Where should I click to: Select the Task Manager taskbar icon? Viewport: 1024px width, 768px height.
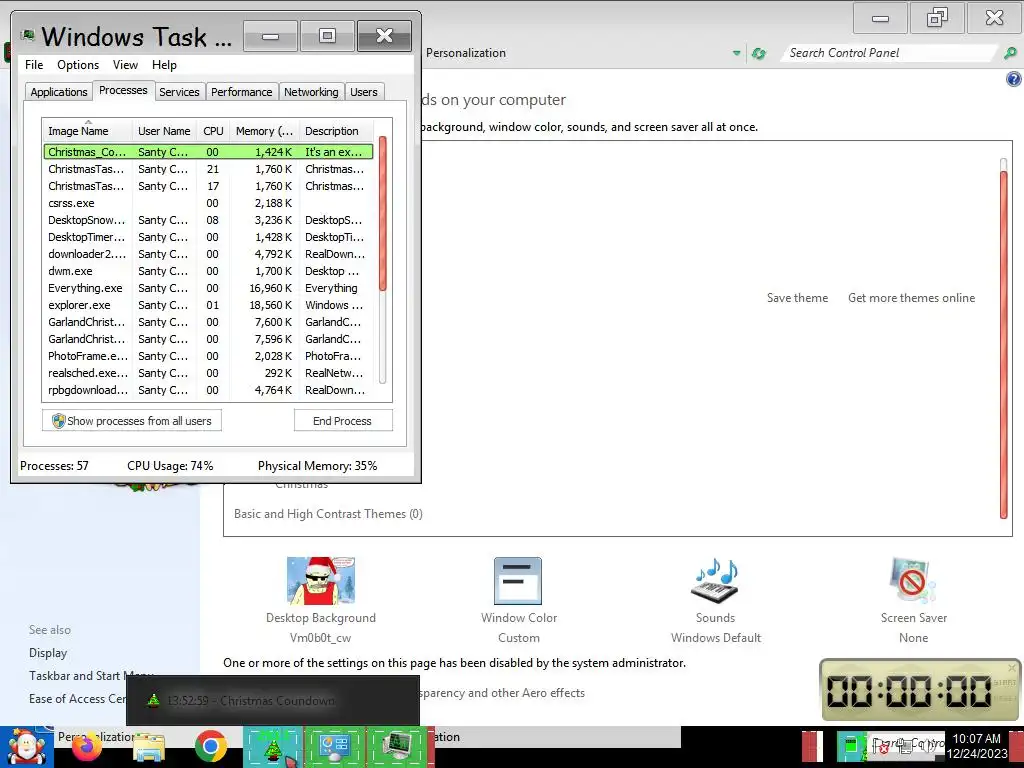point(397,747)
